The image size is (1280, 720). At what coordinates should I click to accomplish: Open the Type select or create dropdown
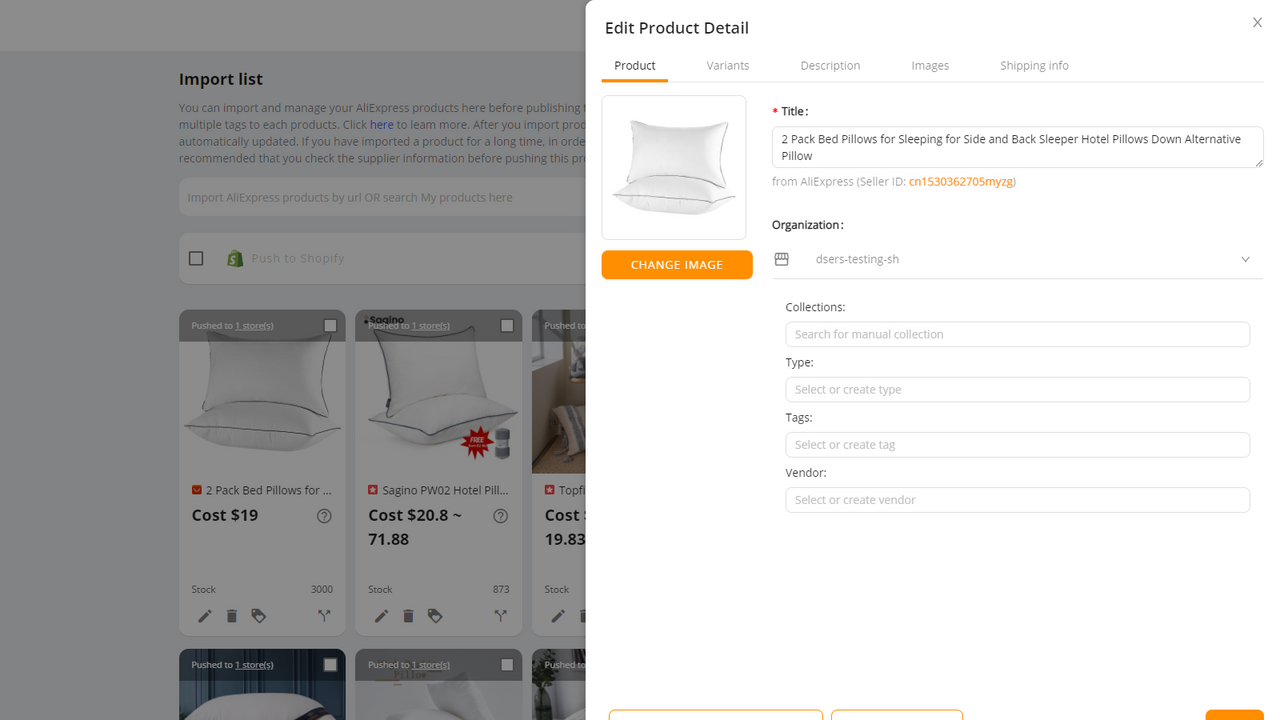(1017, 389)
